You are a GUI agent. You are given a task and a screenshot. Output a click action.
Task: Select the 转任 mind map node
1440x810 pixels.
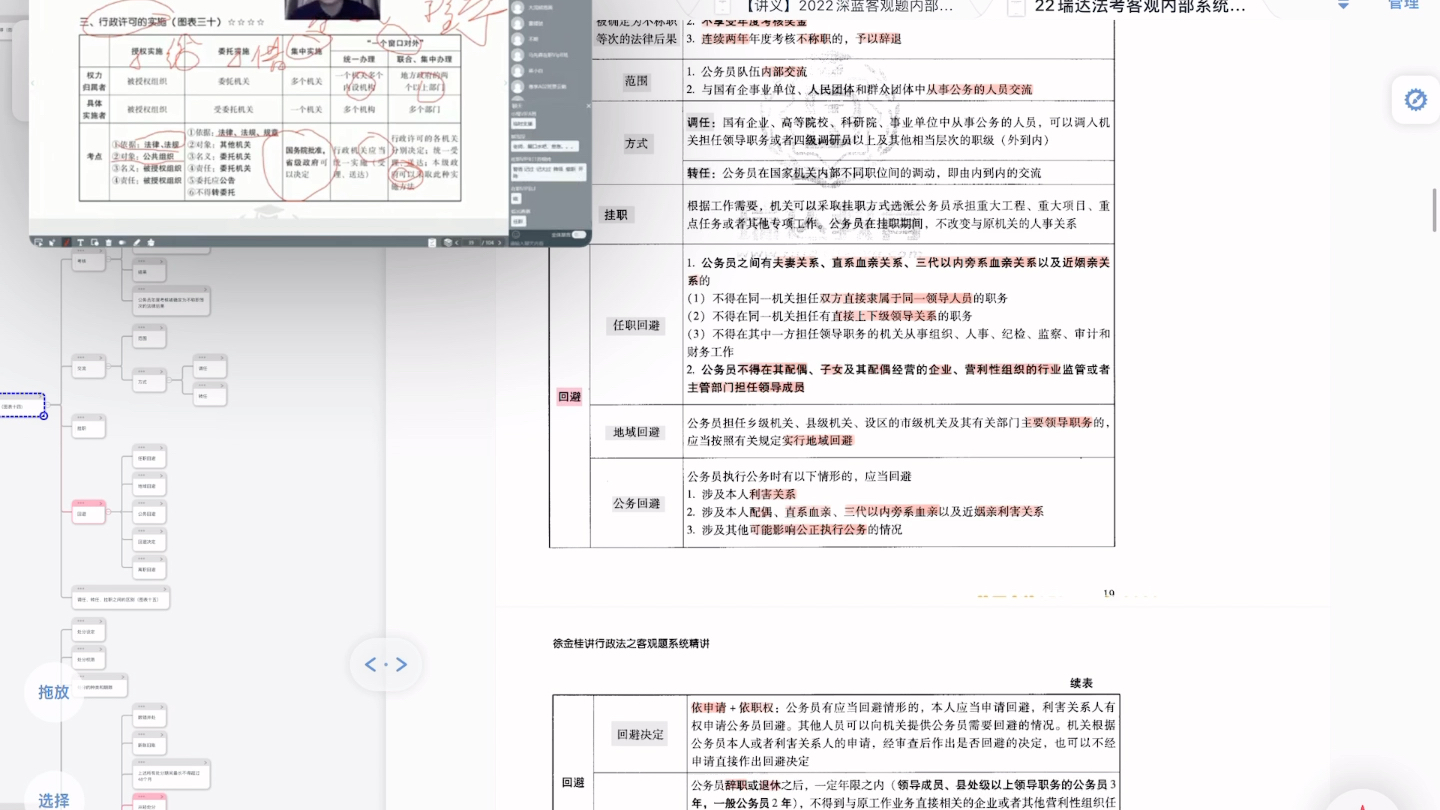(x=209, y=394)
